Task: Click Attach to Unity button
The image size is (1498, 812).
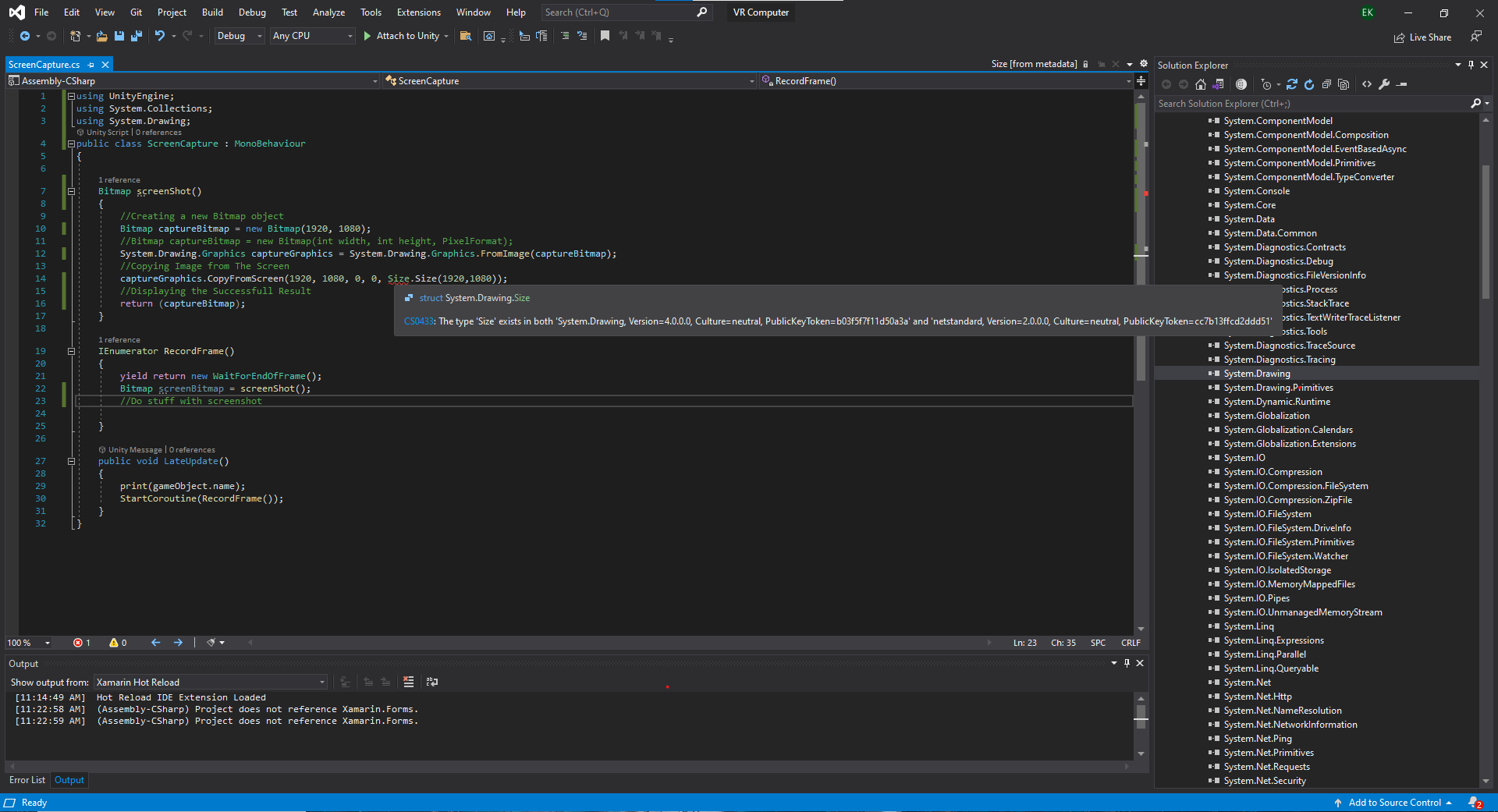Action: (x=400, y=36)
